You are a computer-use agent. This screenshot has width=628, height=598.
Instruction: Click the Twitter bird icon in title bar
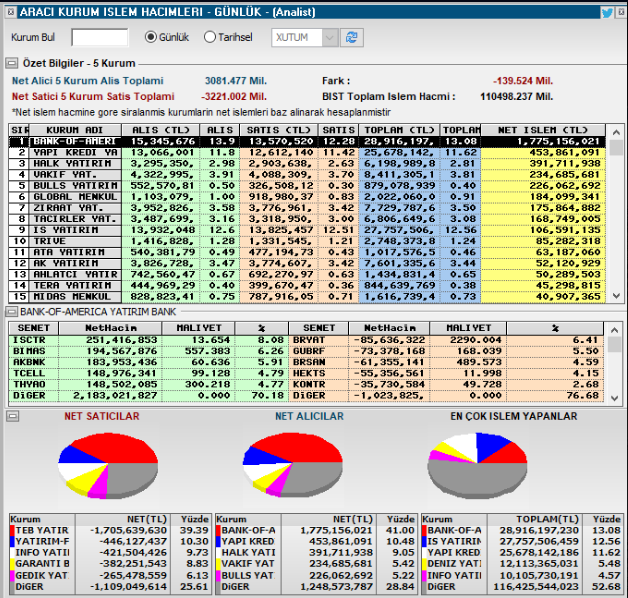607,13
